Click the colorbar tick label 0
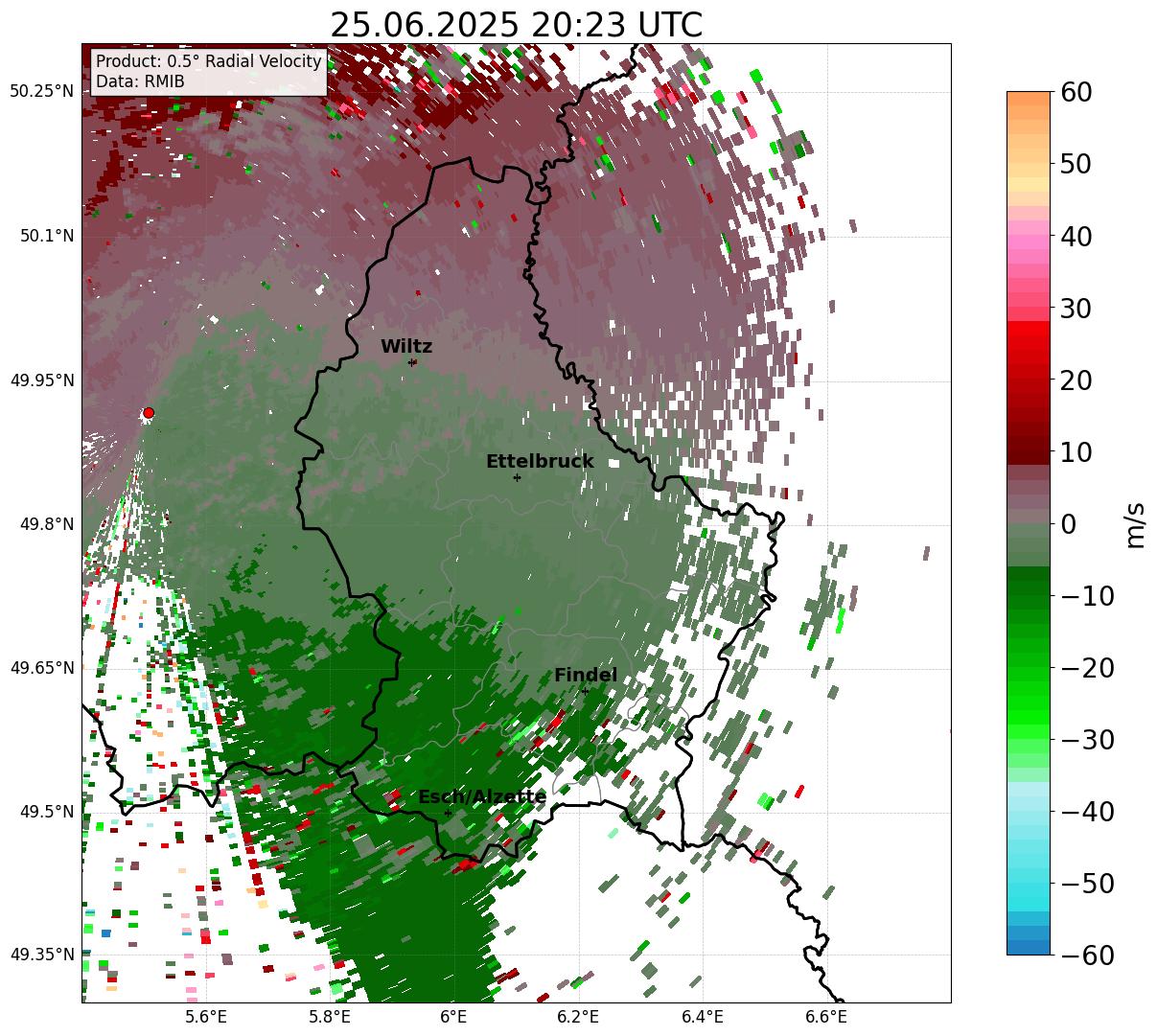Screen dimensions: 1157x1036 (x=1068, y=524)
